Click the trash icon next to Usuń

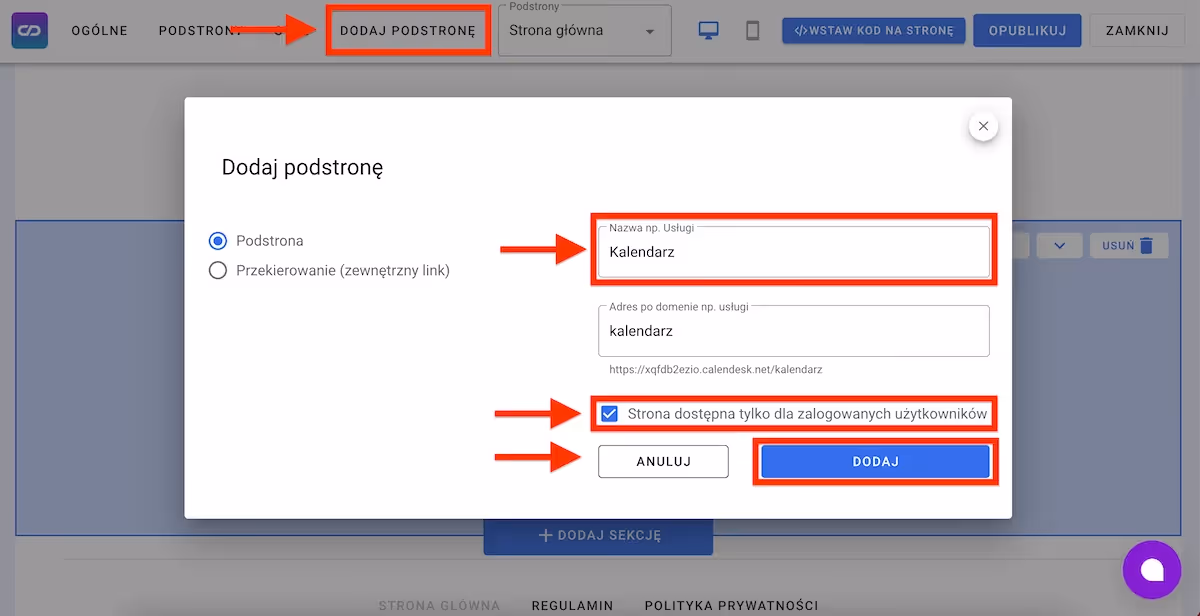[x=1146, y=245]
